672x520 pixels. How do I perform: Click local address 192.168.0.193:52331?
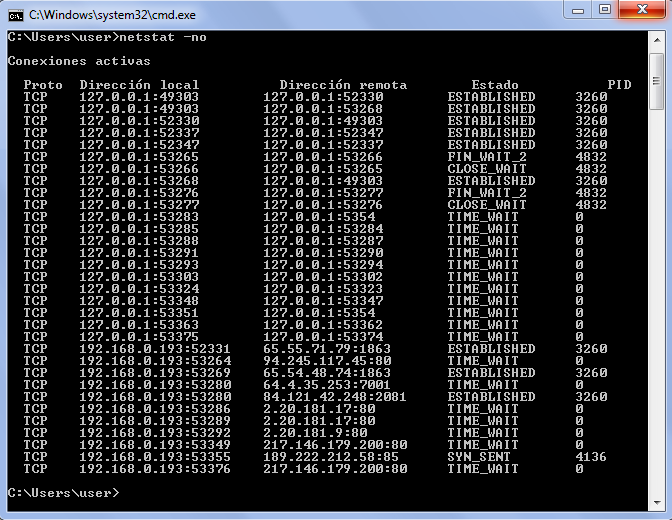click(x=155, y=349)
